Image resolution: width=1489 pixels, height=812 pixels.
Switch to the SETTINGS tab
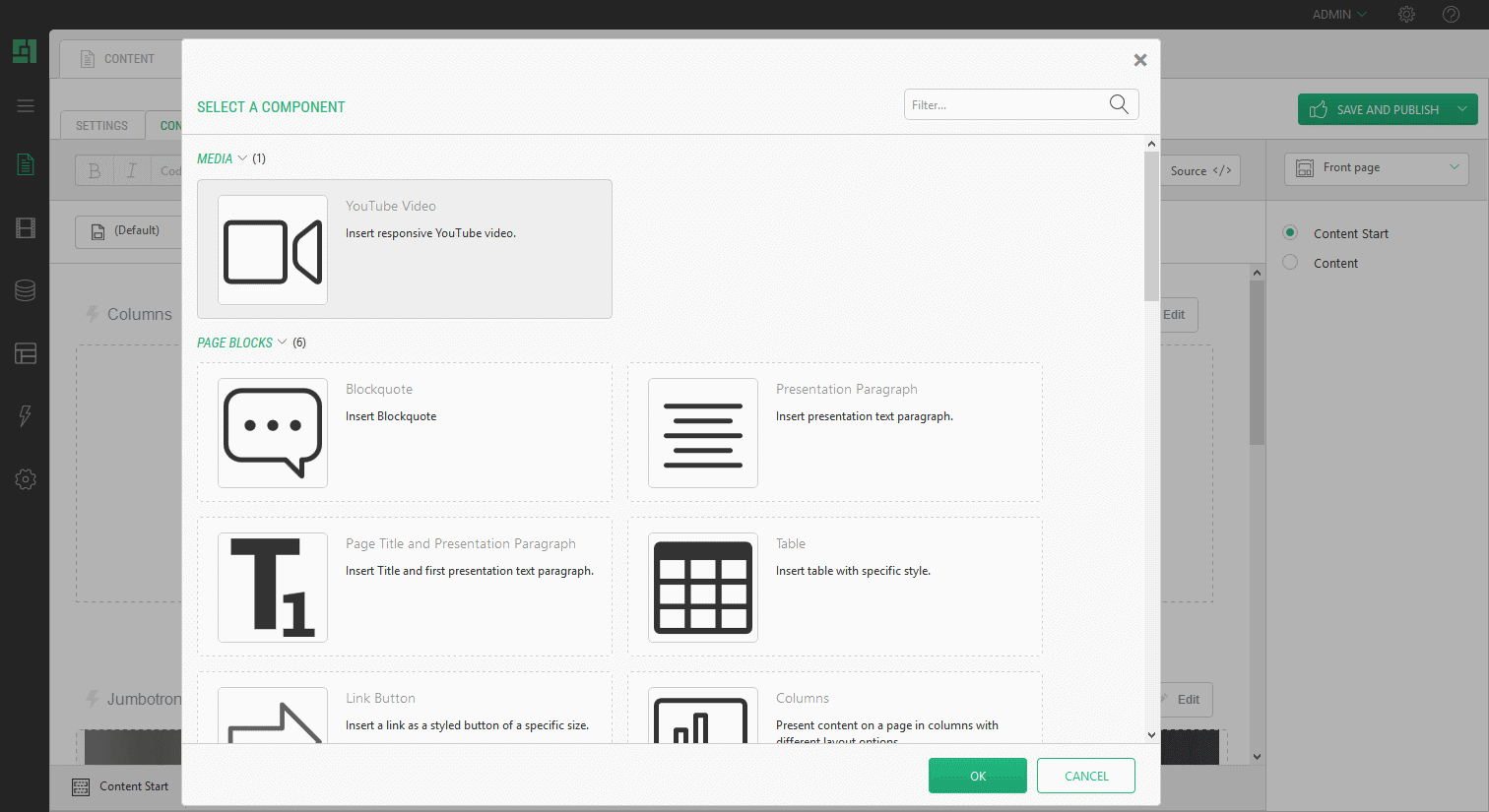pyautogui.click(x=100, y=125)
